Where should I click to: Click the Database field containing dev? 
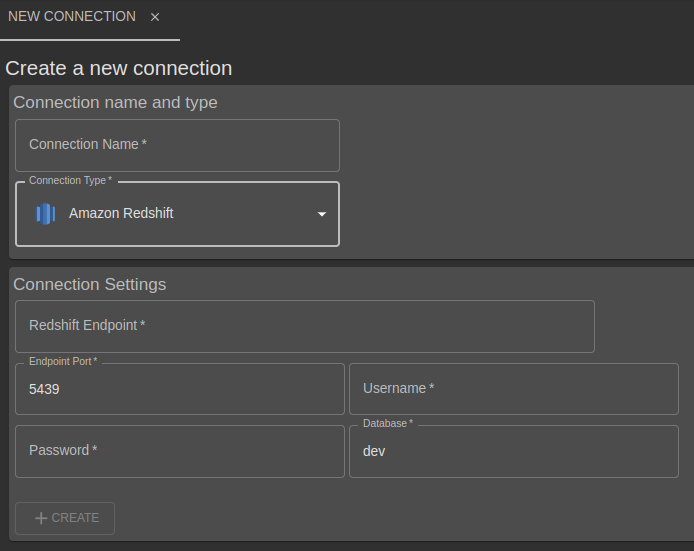pos(514,451)
